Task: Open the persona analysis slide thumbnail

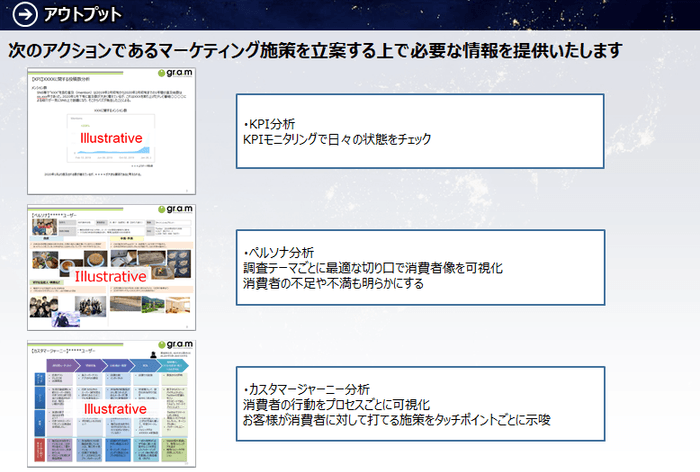Action: tap(112, 267)
